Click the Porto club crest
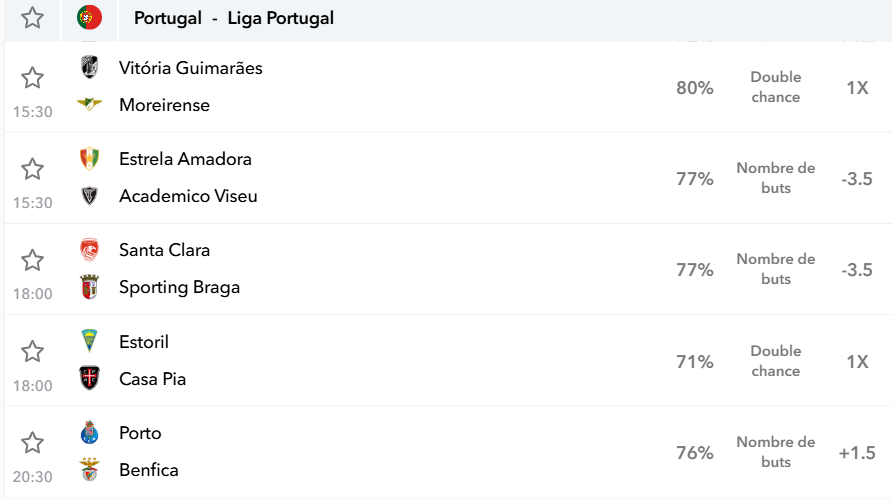The width and height of the screenshot is (892, 499). coord(89,432)
